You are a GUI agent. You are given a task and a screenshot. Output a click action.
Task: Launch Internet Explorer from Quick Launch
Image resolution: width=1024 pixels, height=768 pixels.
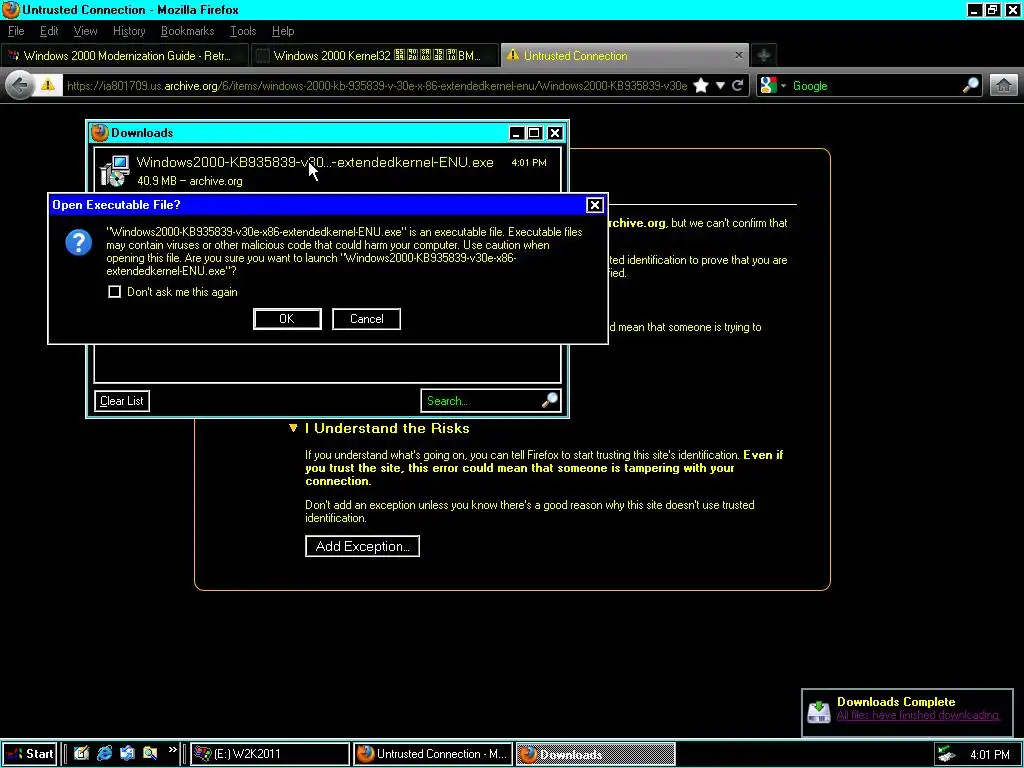tap(104, 754)
